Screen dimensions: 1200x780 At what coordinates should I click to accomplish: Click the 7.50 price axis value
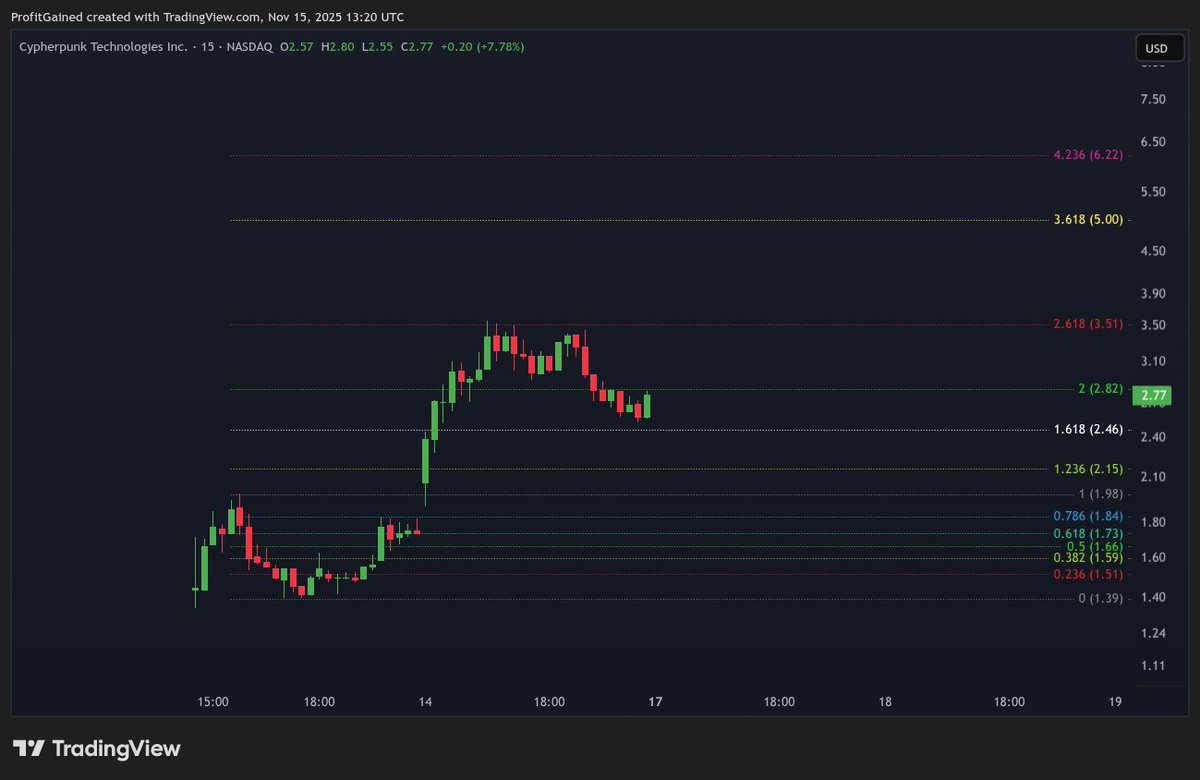pyautogui.click(x=1152, y=99)
